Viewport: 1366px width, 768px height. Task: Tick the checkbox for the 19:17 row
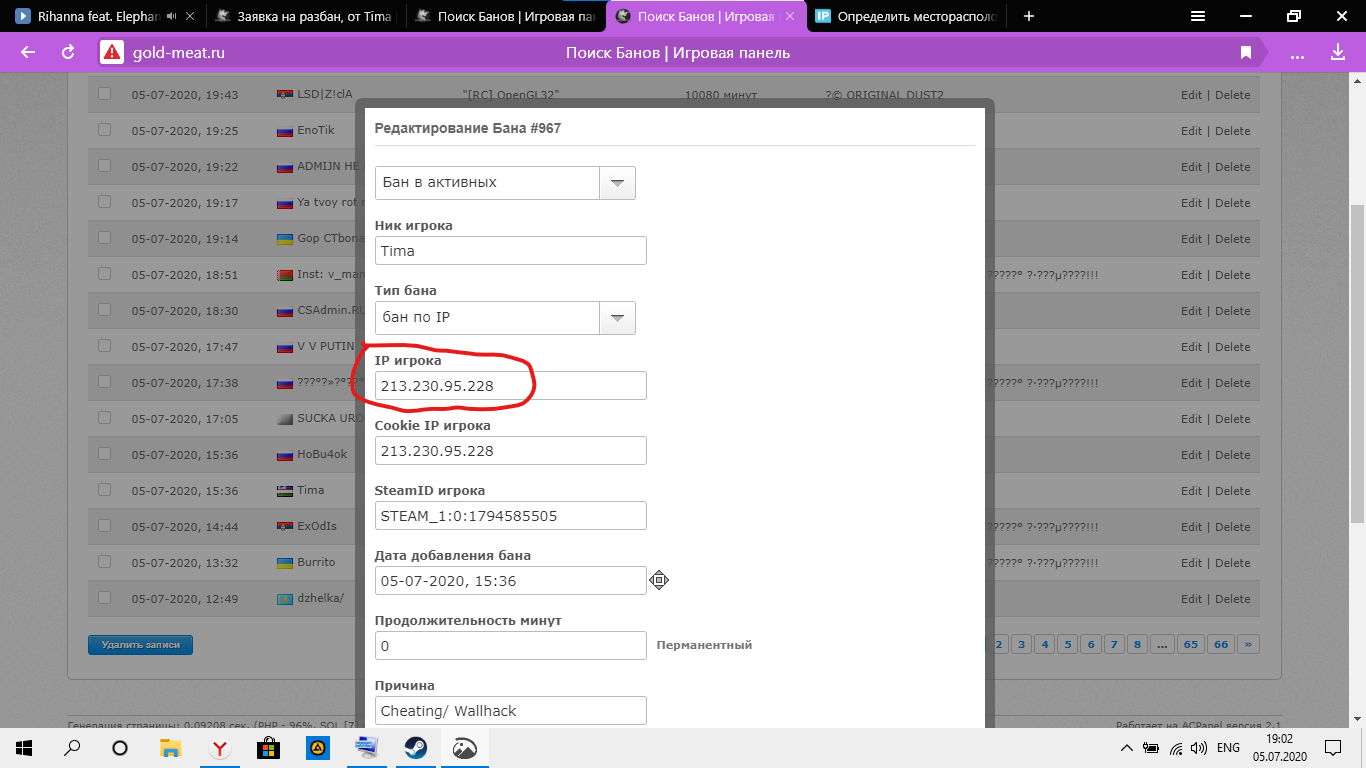click(104, 202)
